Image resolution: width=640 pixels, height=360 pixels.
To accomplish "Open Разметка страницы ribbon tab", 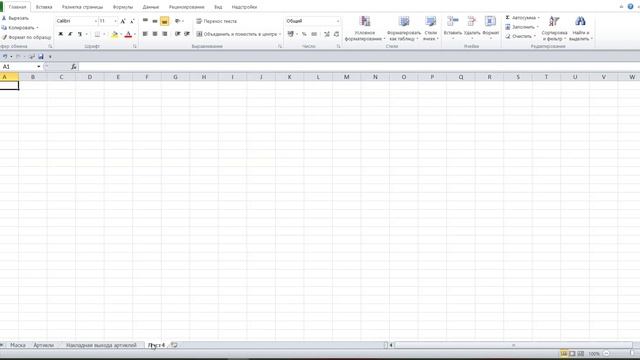I will [x=82, y=7].
